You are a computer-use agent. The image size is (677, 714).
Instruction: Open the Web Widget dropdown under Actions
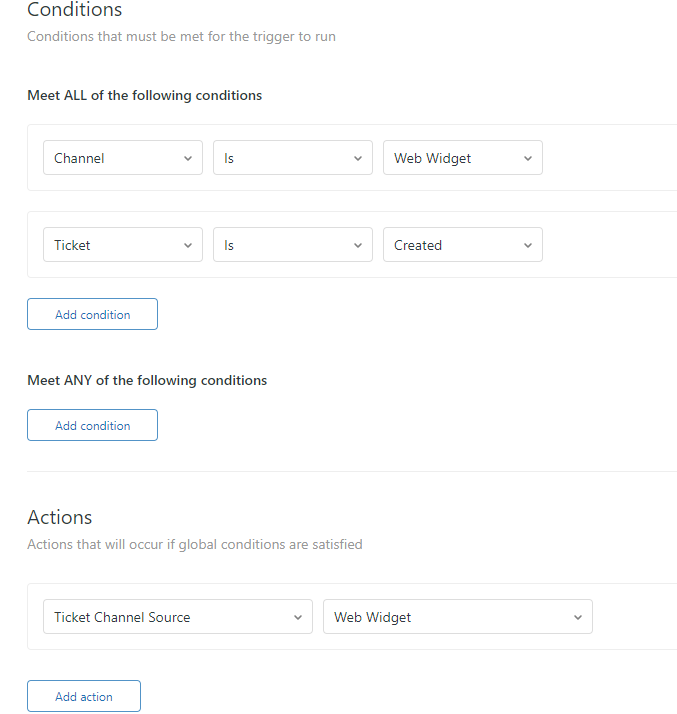(457, 617)
